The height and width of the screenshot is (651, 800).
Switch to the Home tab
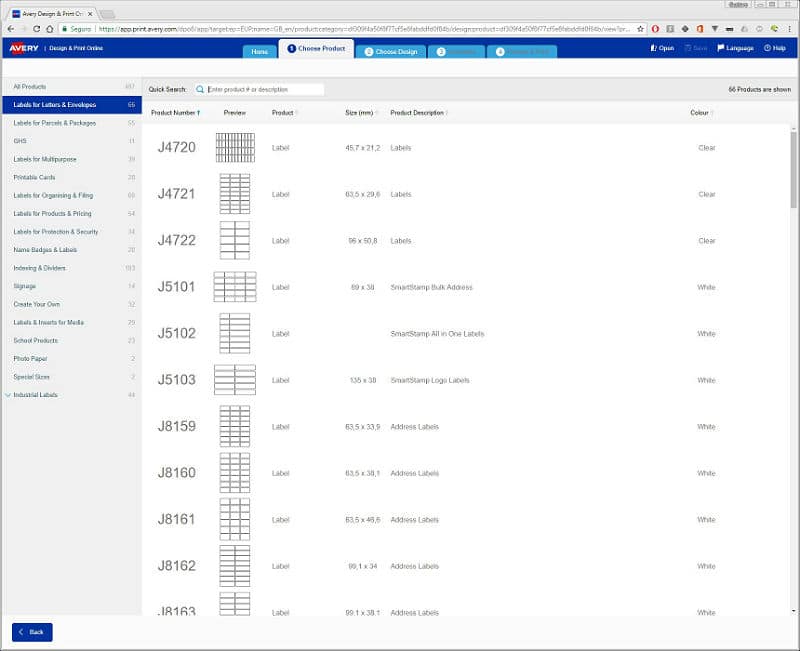tap(260, 52)
